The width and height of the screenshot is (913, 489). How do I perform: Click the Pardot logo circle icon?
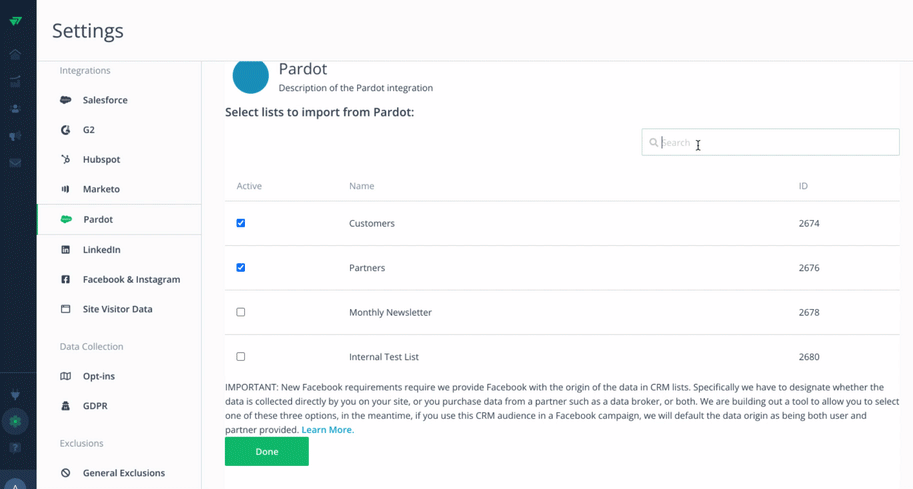tap(250, 76)
